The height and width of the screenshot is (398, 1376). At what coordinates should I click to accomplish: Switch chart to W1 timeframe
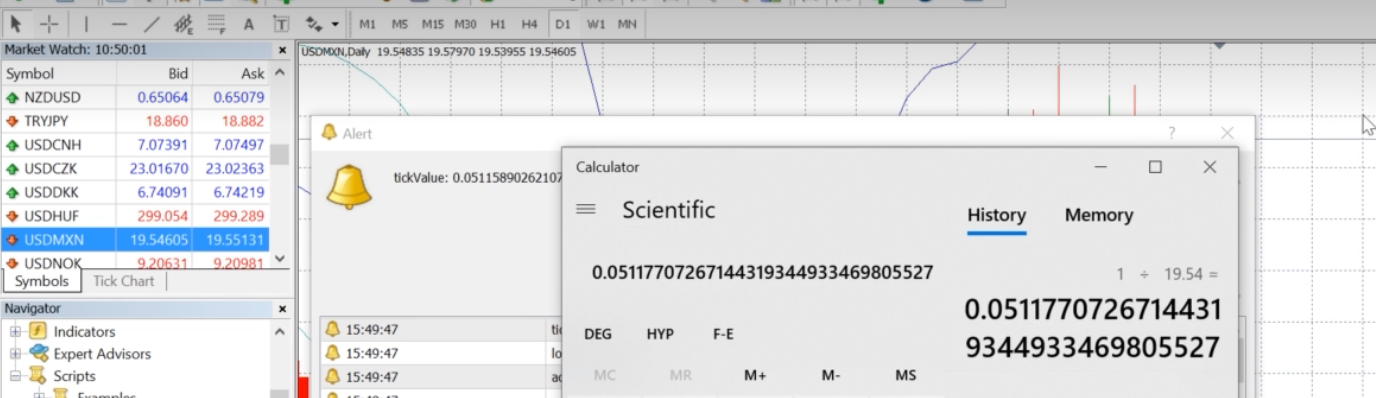tap(596, 23)
